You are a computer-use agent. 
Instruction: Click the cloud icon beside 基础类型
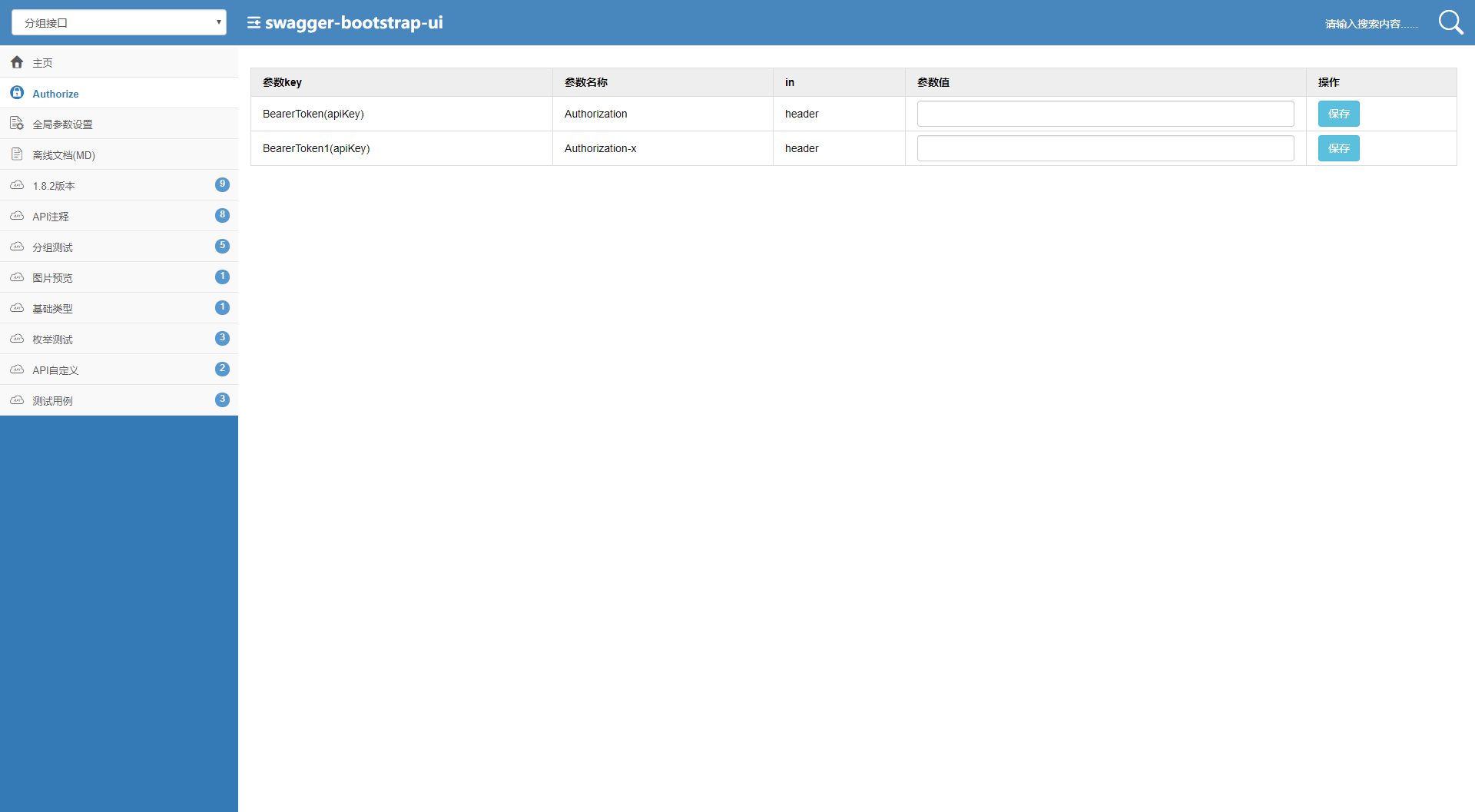click(17, 308)
